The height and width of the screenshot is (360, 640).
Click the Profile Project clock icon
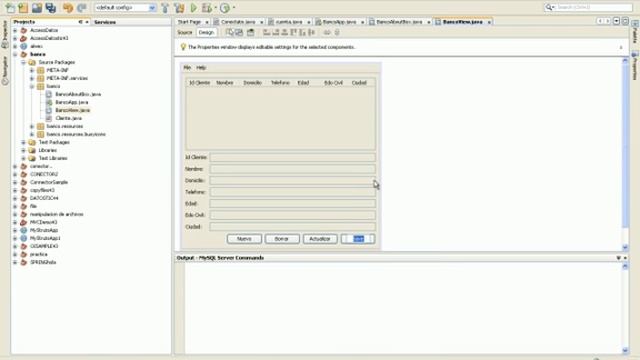point(224,7)
